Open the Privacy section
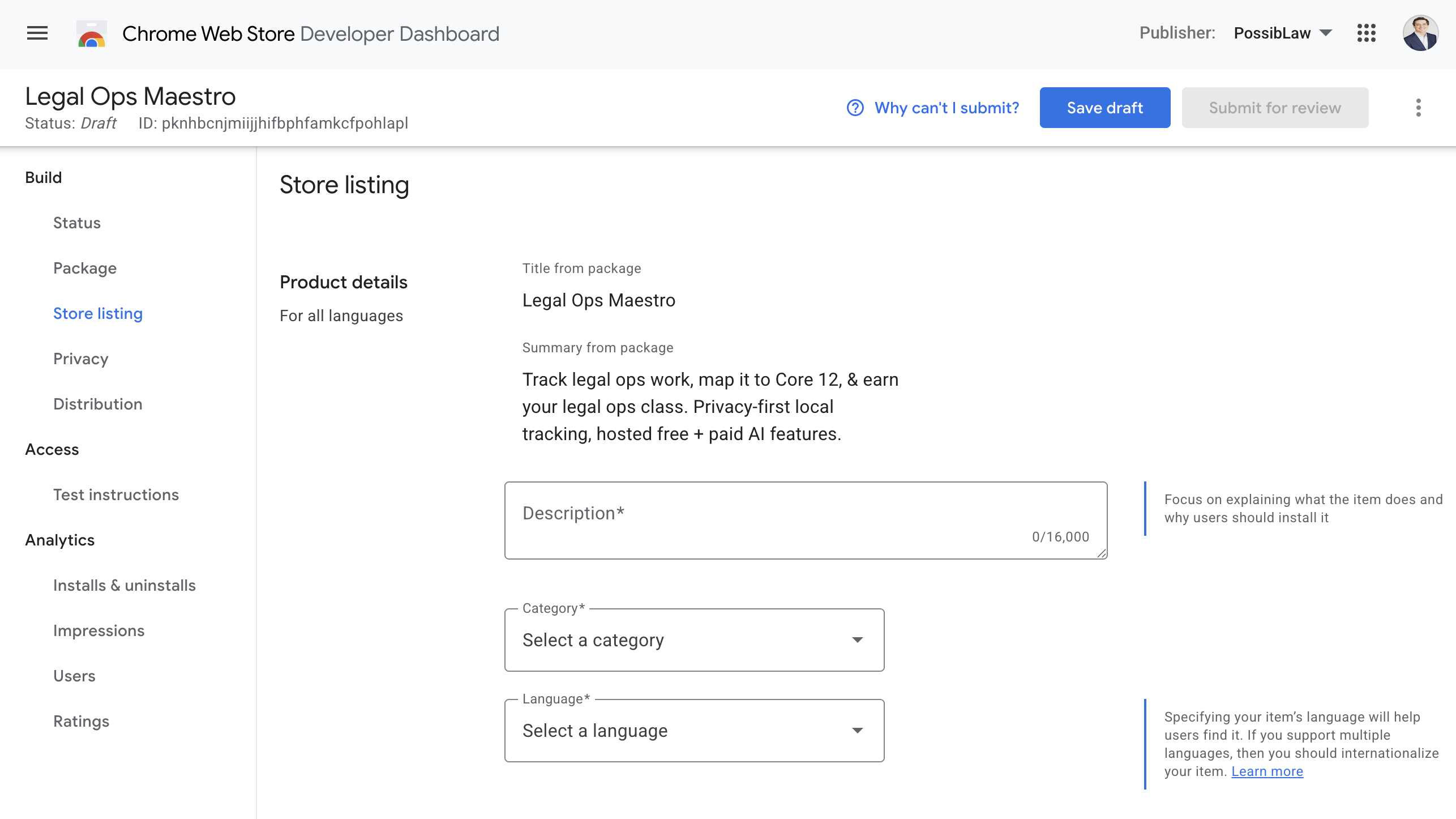This screenshot has width=1456, height=819. coord(81,359)
